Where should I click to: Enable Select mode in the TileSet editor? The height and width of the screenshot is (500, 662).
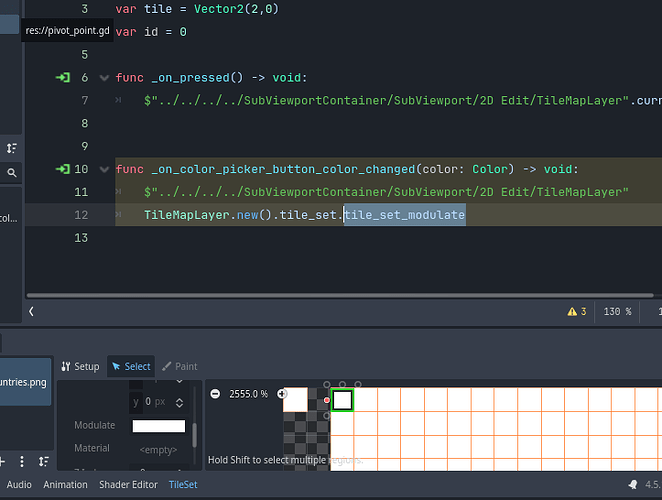[130, 366]
